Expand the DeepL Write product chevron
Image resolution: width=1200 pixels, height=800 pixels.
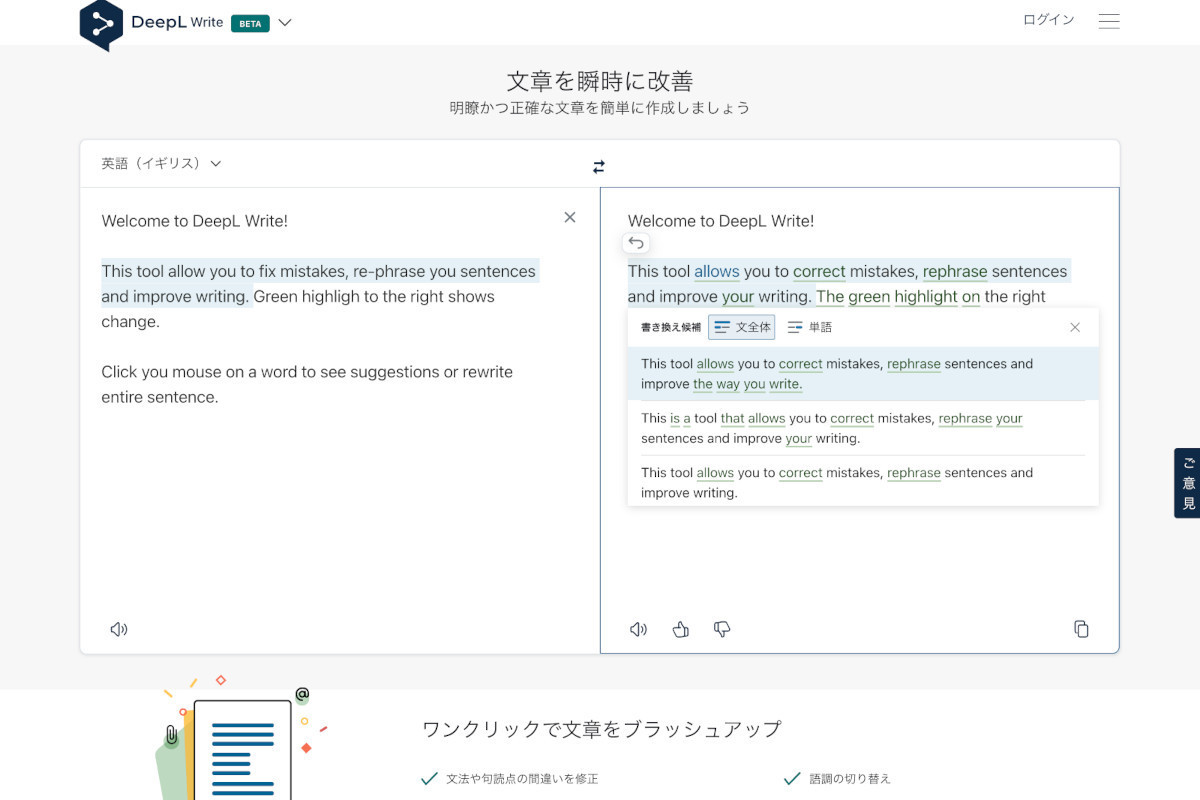click(x=285, y=22)
